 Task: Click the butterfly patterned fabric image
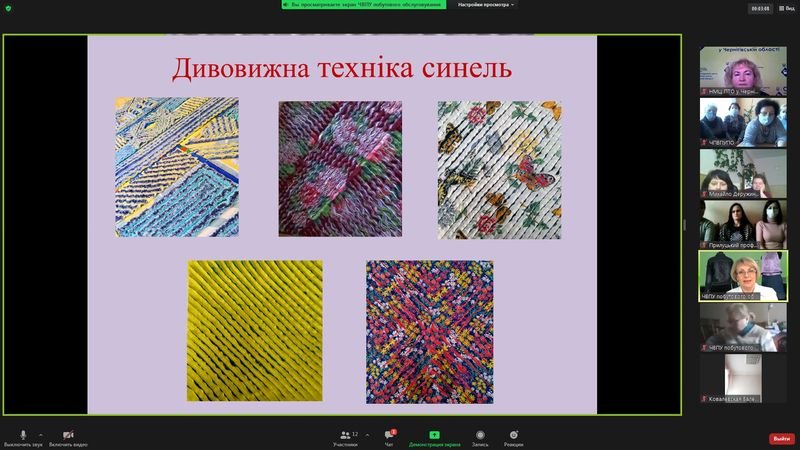point(498,169)
